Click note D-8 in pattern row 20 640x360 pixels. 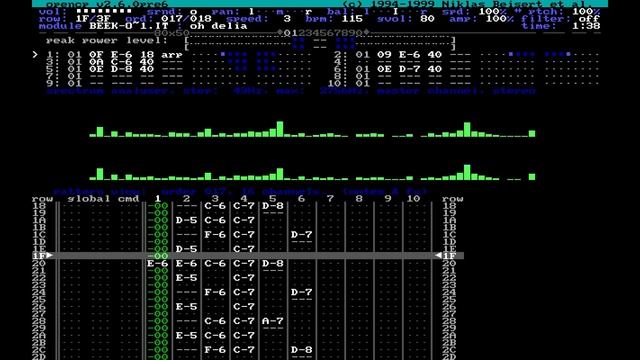coord(273,264)
